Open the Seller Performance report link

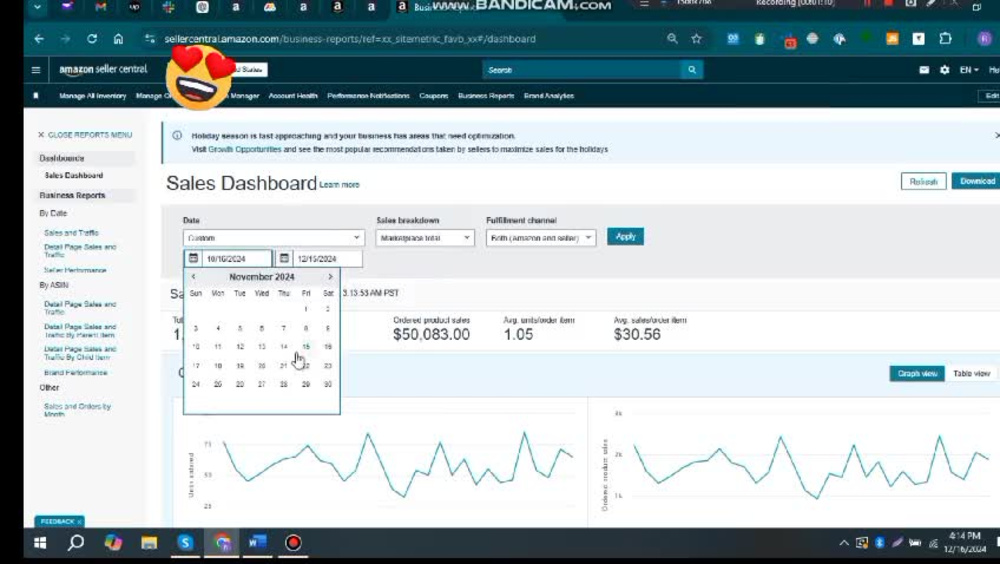(x=75, y=270)
